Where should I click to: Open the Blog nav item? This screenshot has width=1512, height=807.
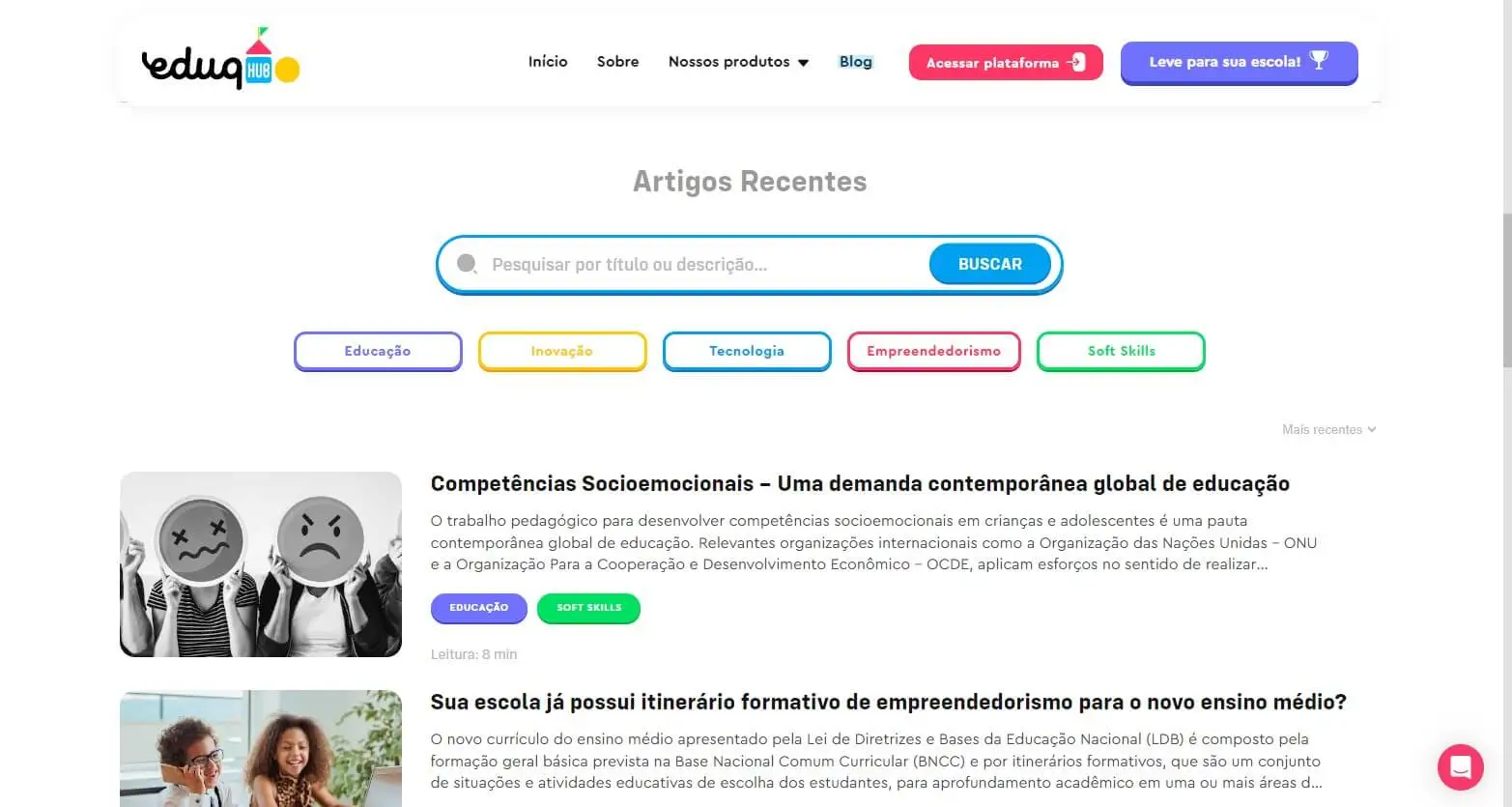pyautogui.click(x=855, y=62)
